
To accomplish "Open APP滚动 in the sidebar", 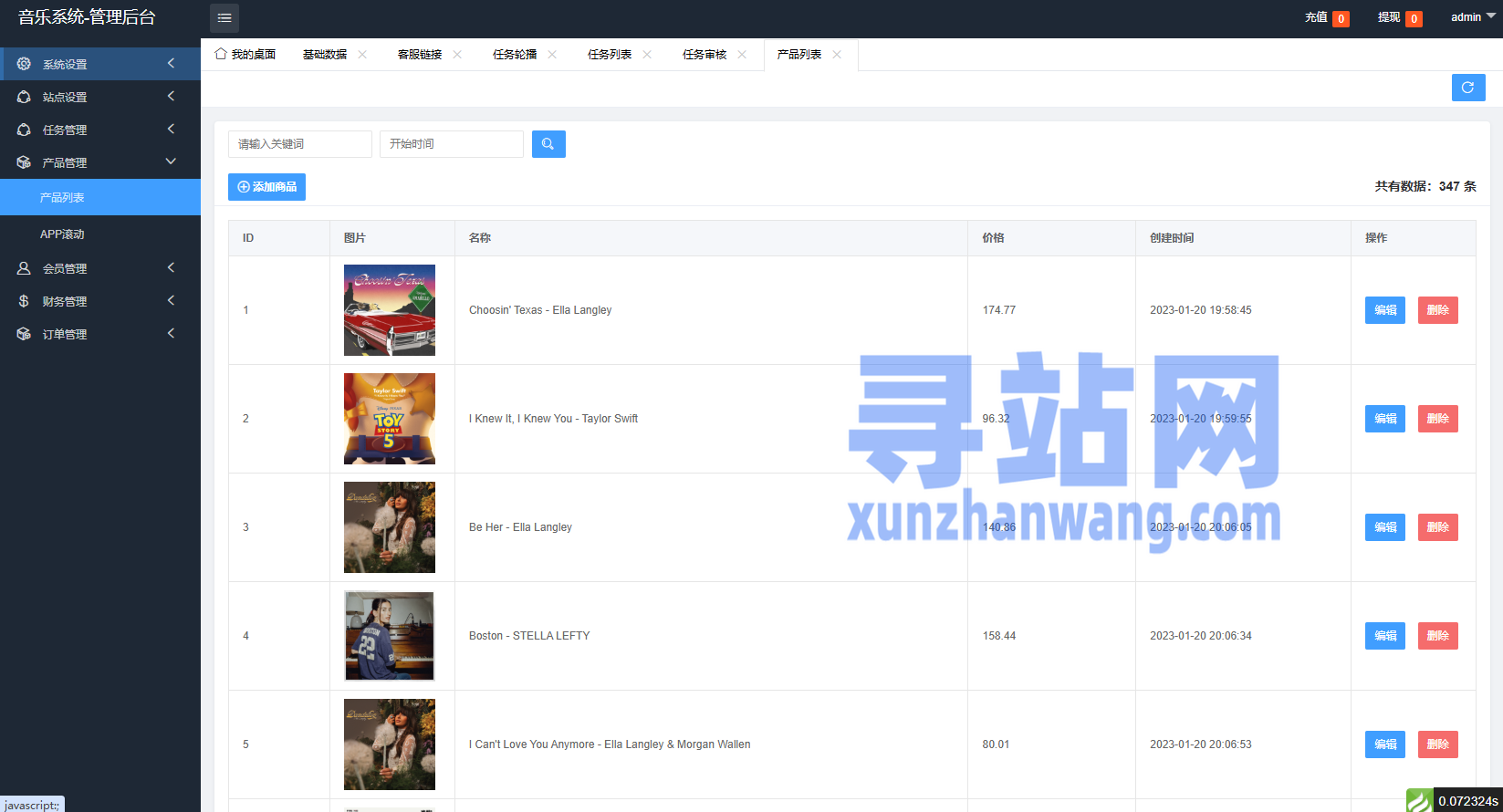I will point(100,234).
